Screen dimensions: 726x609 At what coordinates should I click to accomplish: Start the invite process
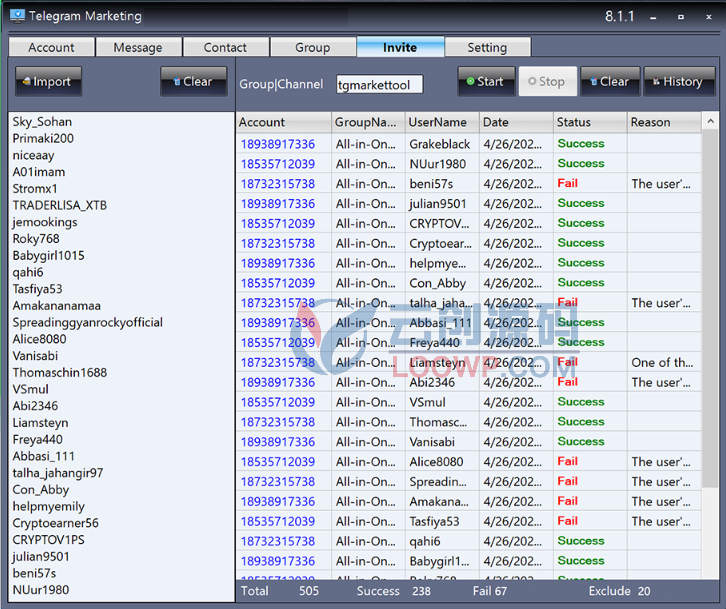486,82
